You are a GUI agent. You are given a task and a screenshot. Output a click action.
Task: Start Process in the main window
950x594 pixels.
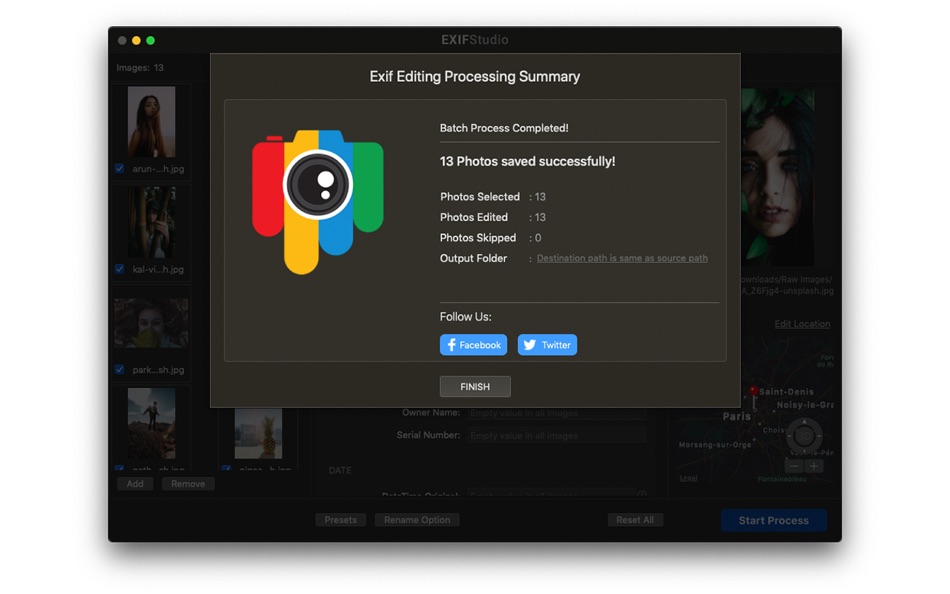coord(774,521)
